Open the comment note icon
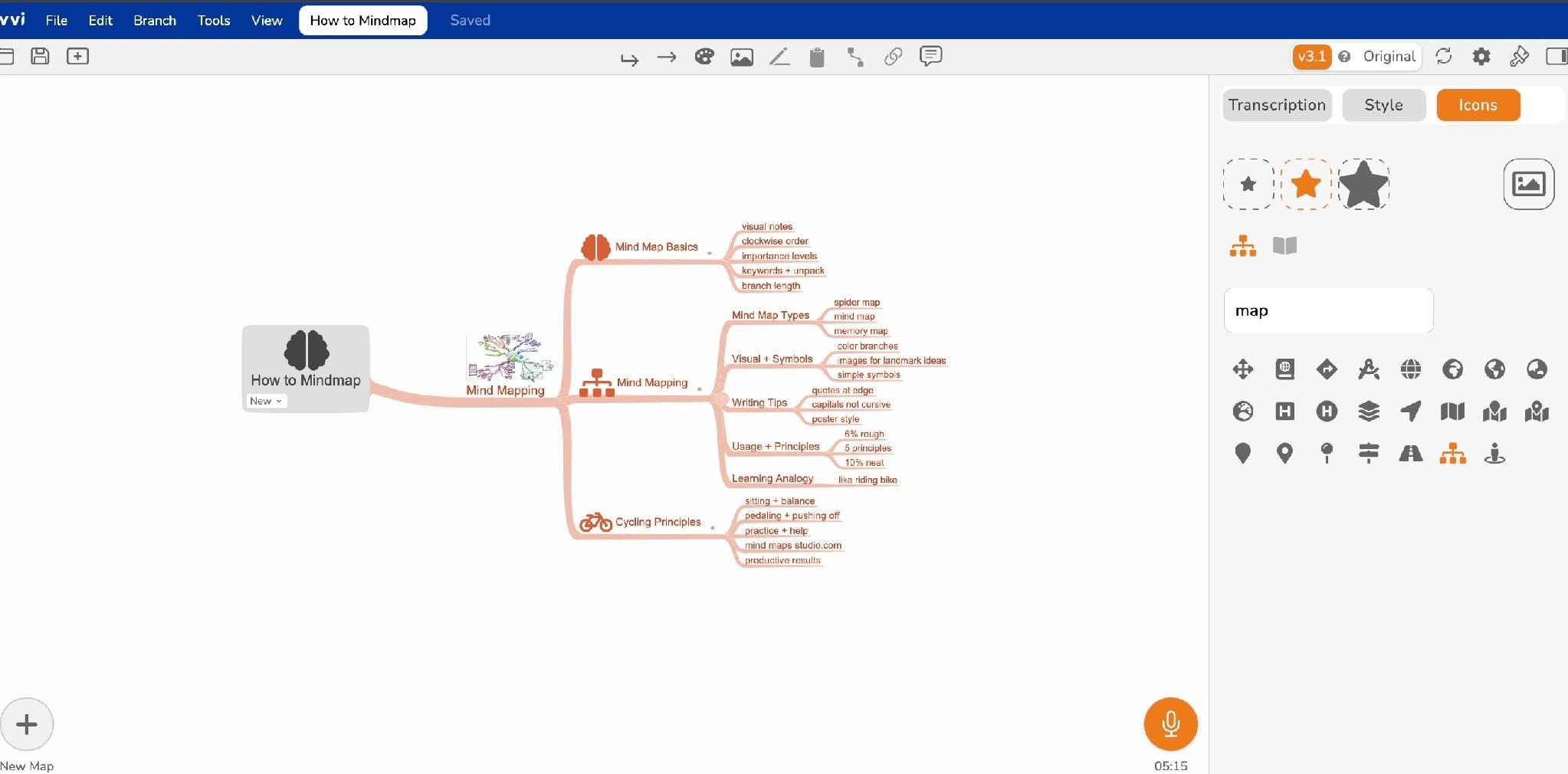 tap(930, 57)
